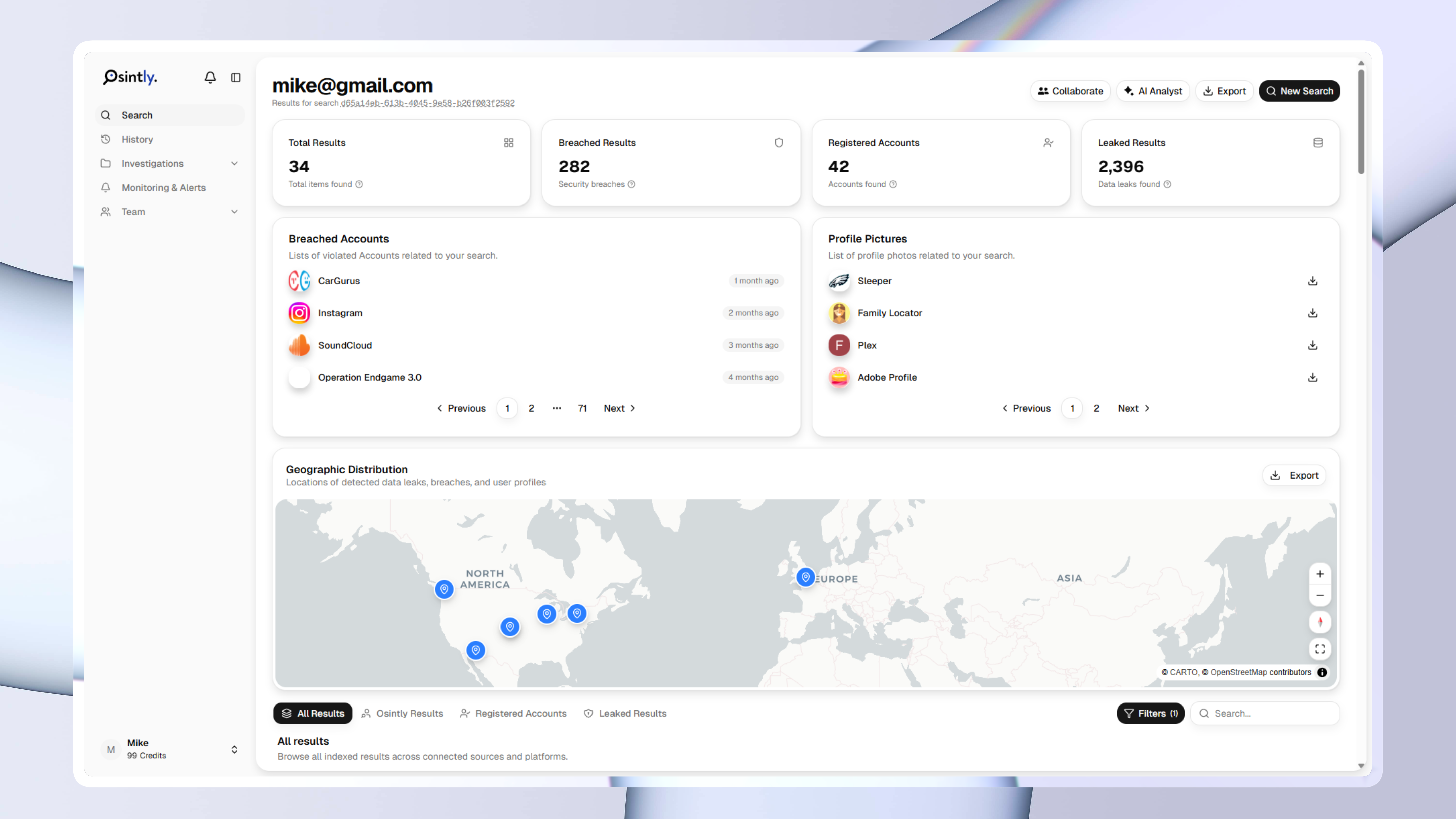This screenshot has height=819, width=1456.
Task: Zoom out on the map
Action: (1320, 596)
